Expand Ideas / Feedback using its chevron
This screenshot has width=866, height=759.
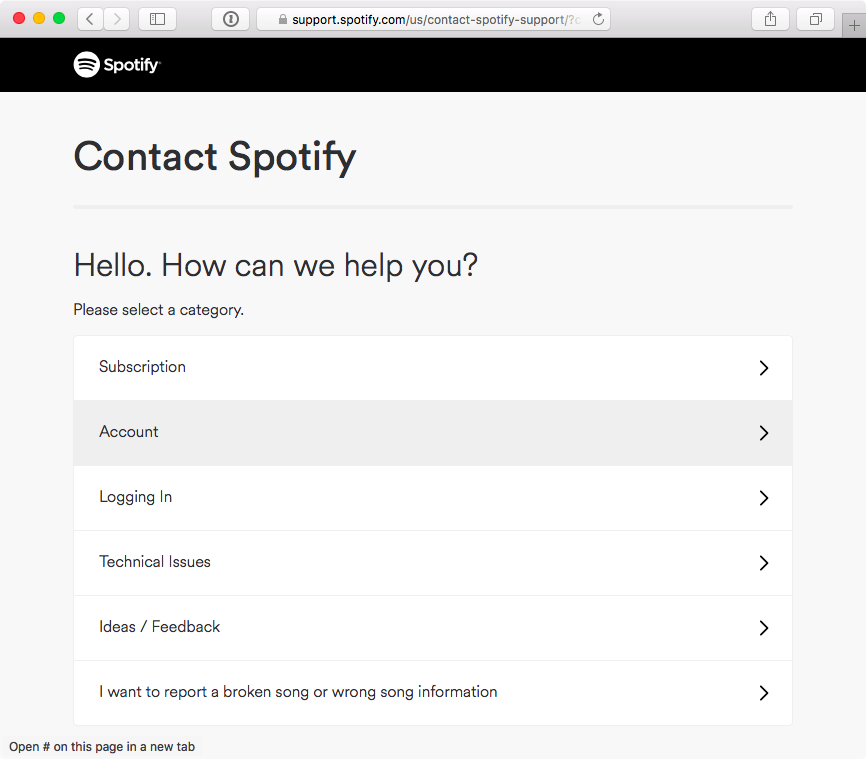(x=764, y=628)
